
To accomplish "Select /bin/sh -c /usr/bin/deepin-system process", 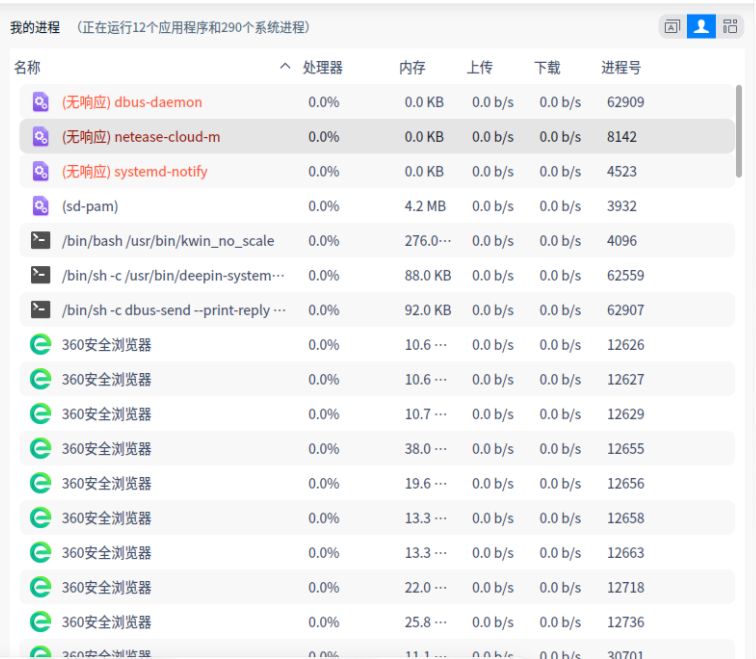I will coord(173,275).
